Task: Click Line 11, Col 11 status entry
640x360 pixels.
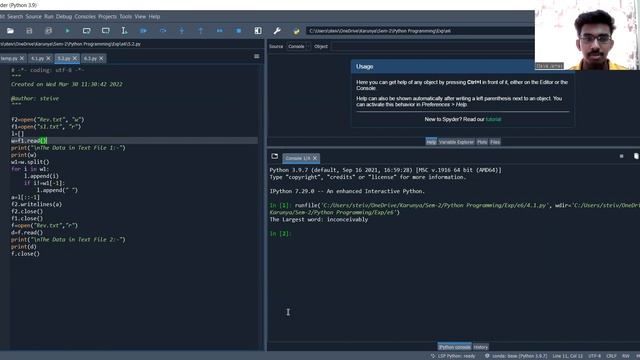Action: (x=568, y=356)
